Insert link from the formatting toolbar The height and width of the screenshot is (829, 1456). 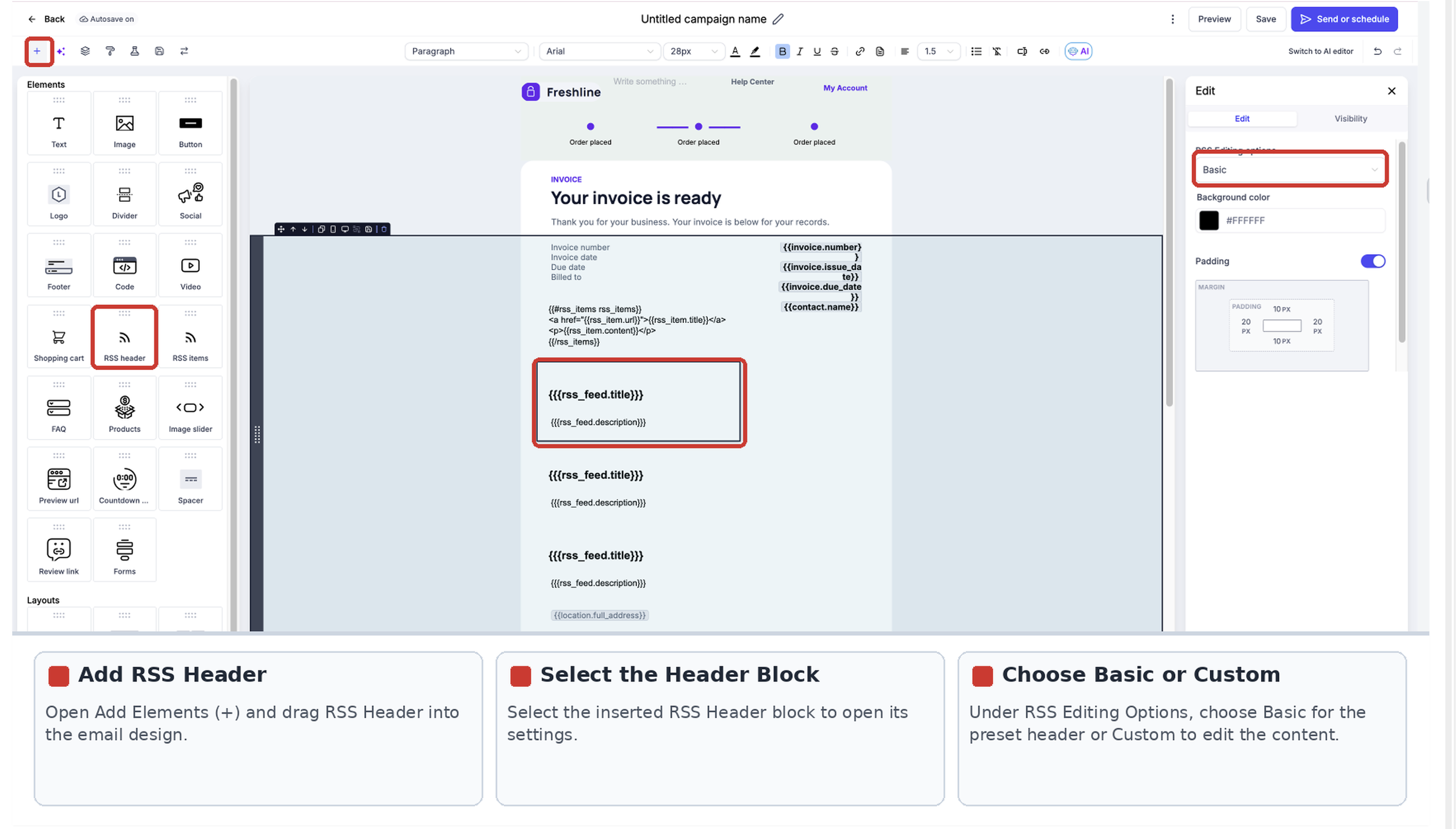pyautogui.click(x=860, y=51)
